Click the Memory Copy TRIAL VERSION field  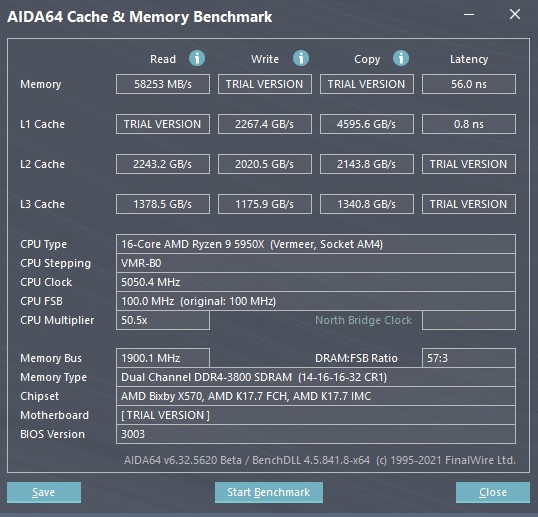point(367,84)
